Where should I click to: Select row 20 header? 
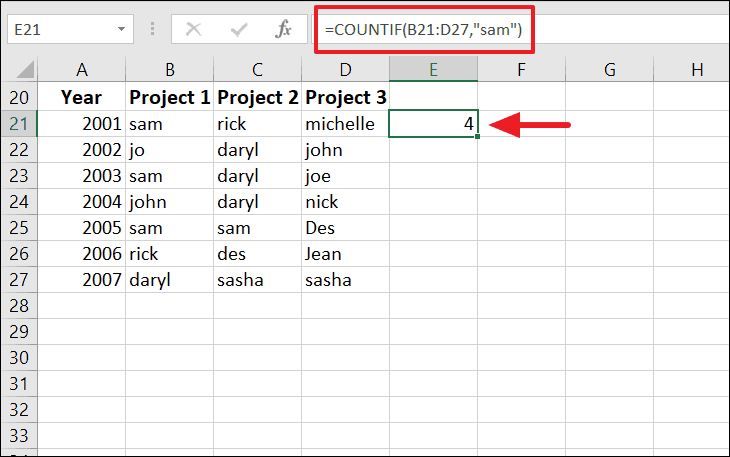(19, 97)
